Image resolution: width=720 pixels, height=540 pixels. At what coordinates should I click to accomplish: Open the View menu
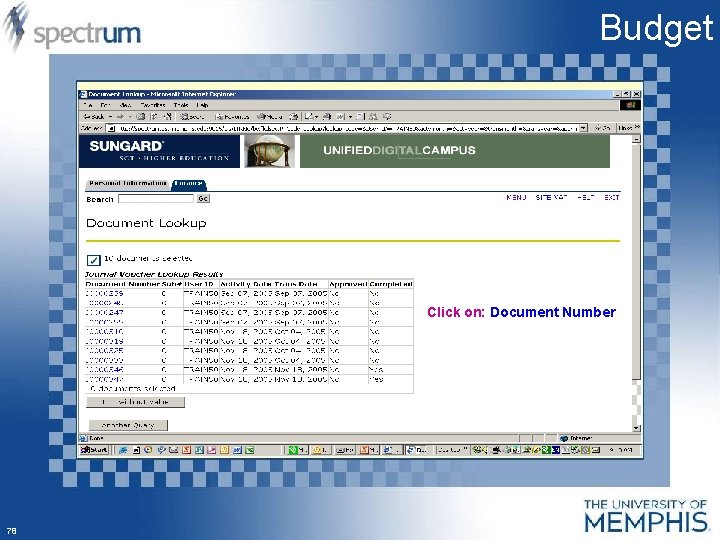click(124, 105)
